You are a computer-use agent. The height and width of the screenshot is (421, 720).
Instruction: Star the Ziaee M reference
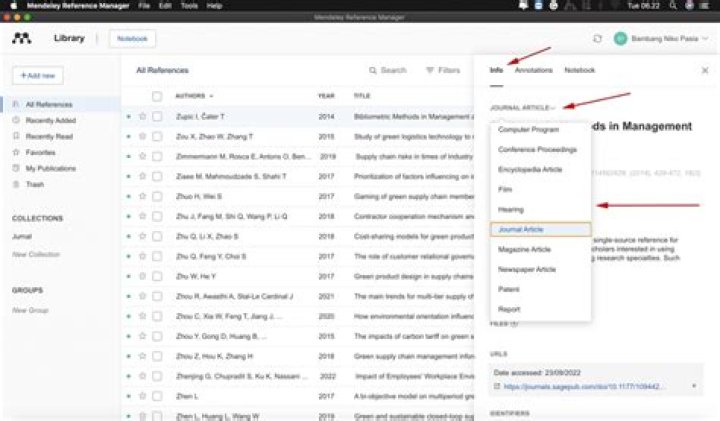142,176
